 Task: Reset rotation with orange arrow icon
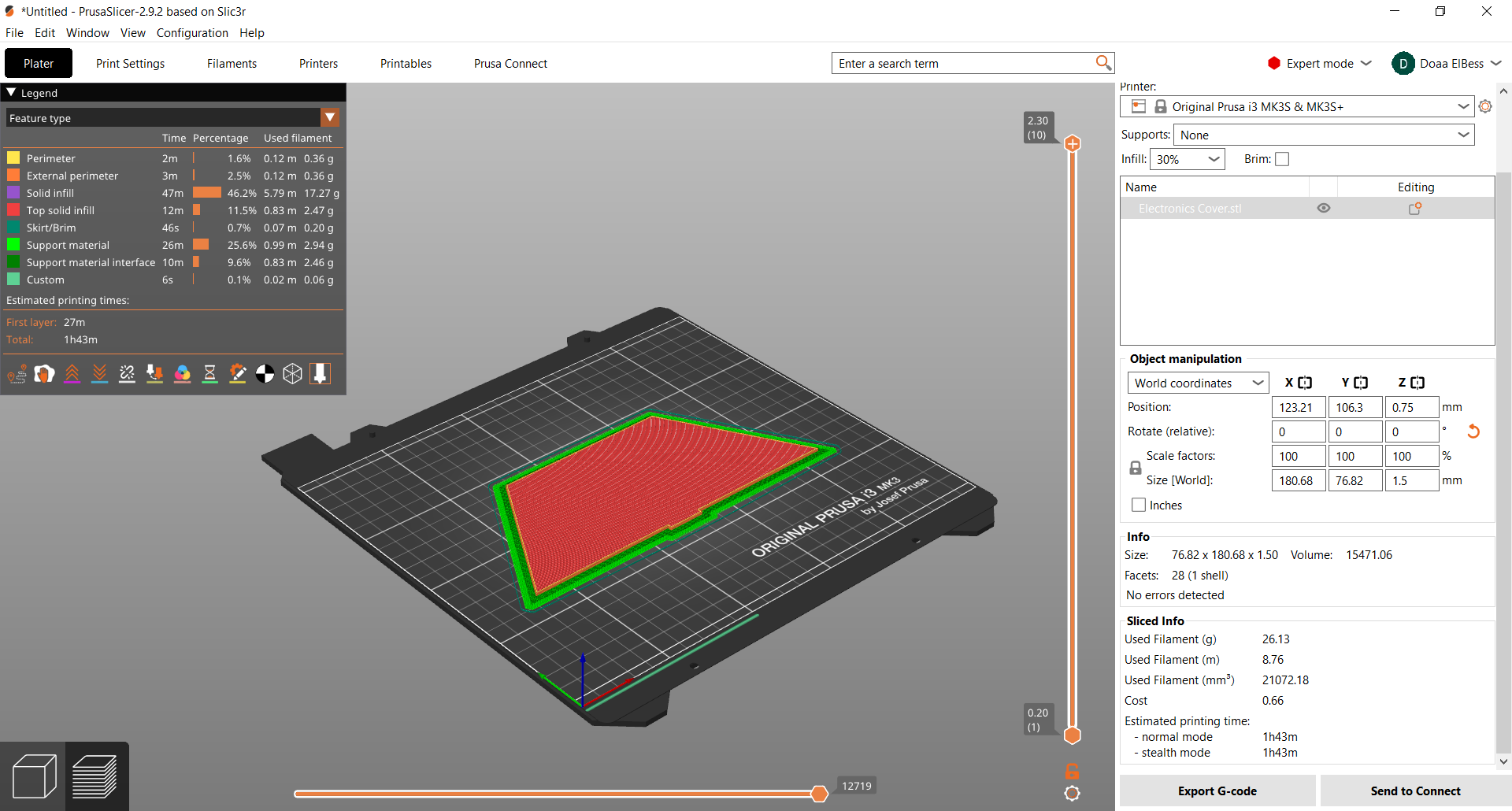point(1473,431)
